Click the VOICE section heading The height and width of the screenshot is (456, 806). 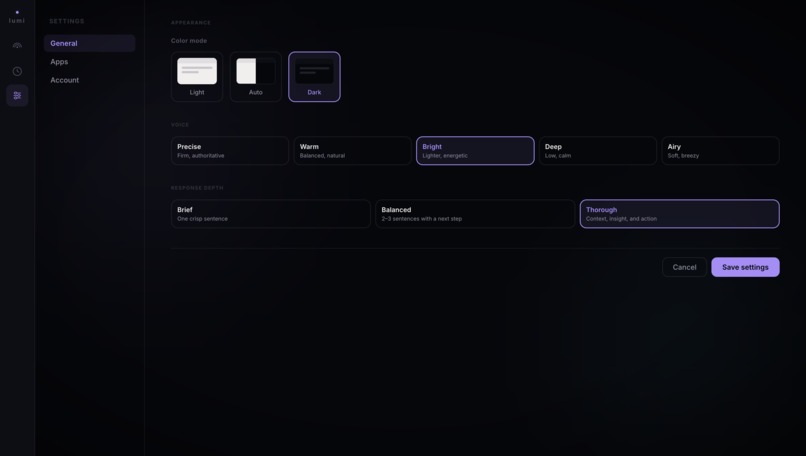(x=180, y=125)
